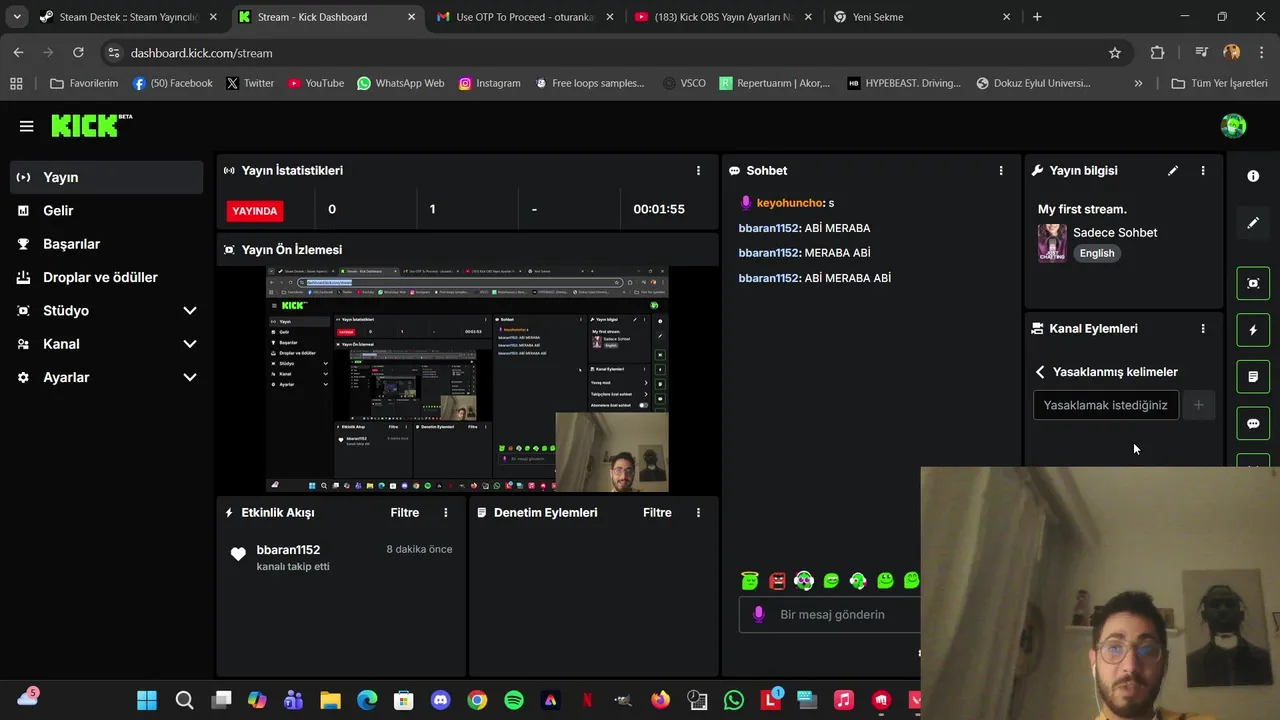This screenshot has width=1280, height=720.
Task: Switch to the Yeni Sekme tab
Action: [x=920, y=17]
